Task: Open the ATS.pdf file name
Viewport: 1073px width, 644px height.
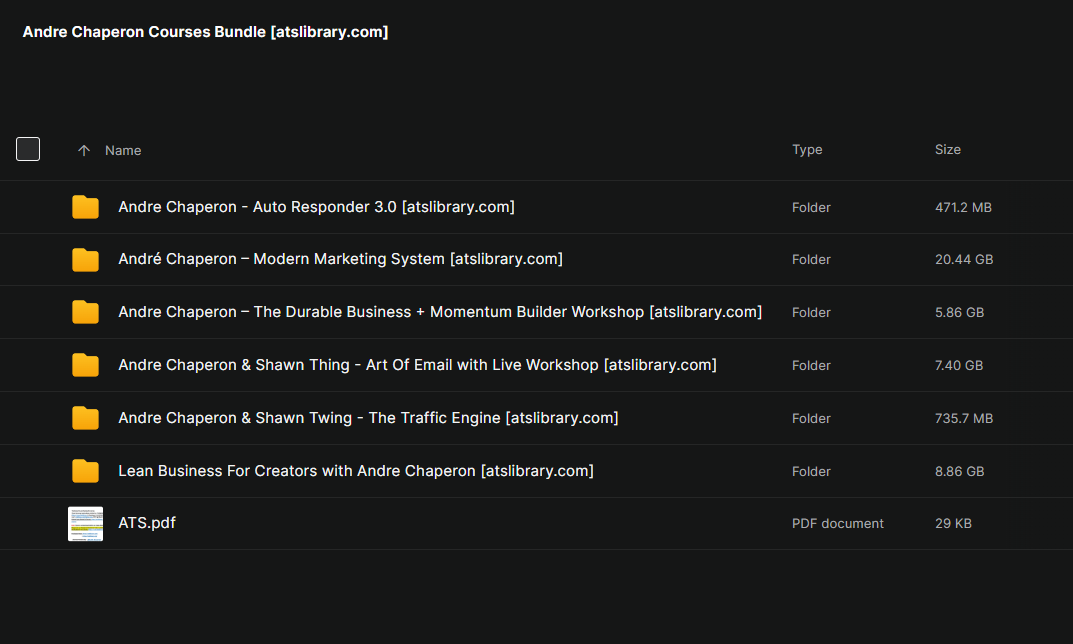Action: (147, 523)
